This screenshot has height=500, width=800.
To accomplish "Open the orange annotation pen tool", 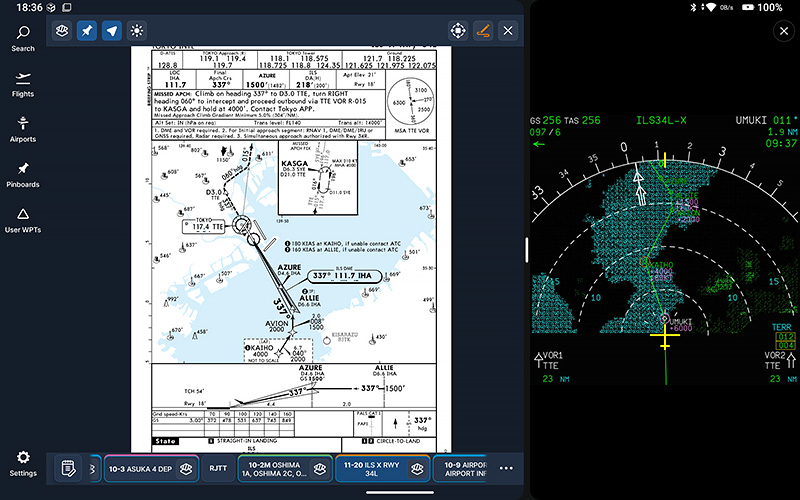I will 483,31.
